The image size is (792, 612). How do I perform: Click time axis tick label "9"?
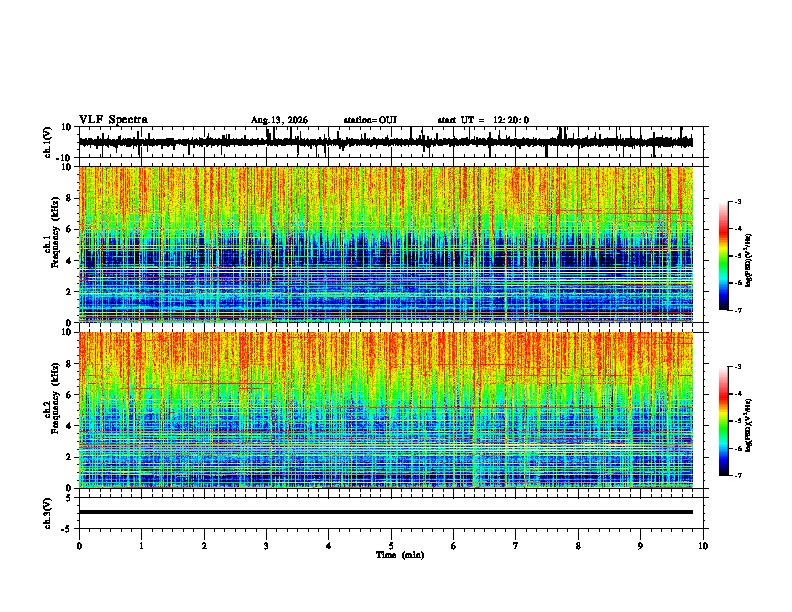[x=640, y=546]
